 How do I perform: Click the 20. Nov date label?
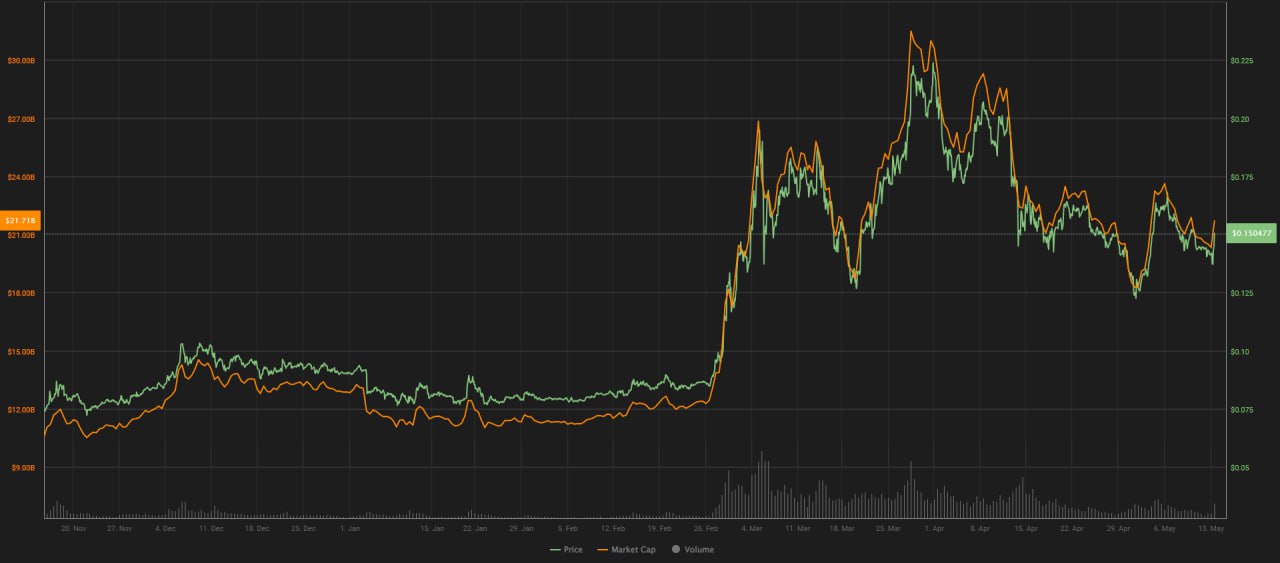point(74,527)
